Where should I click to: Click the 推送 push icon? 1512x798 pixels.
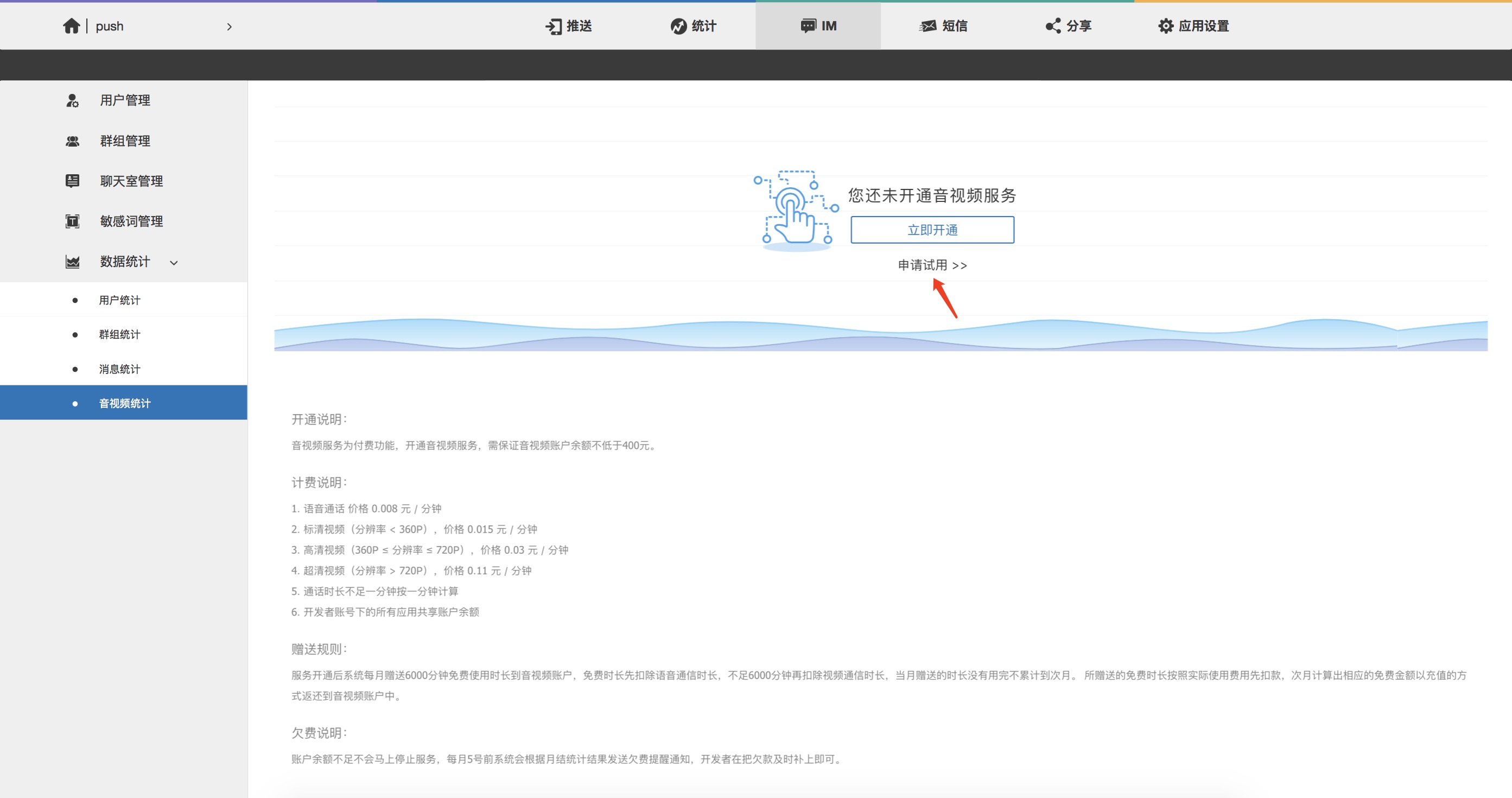point(554,27)
